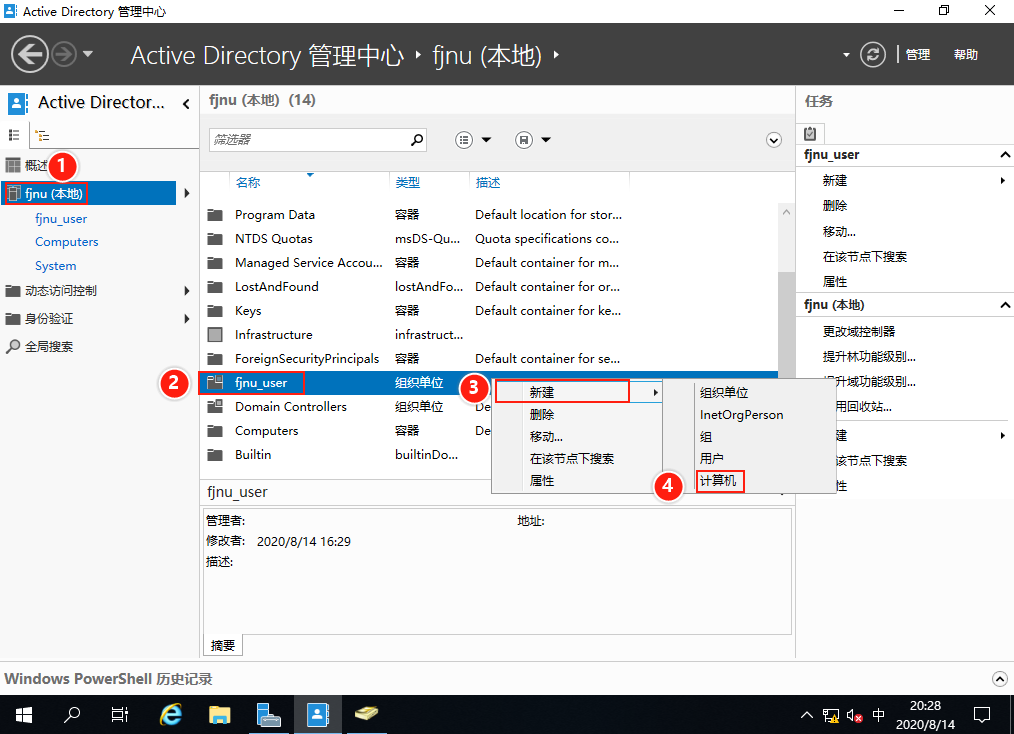Choose 删除 in context menu

pyautogui.click(x=577, y=415)
